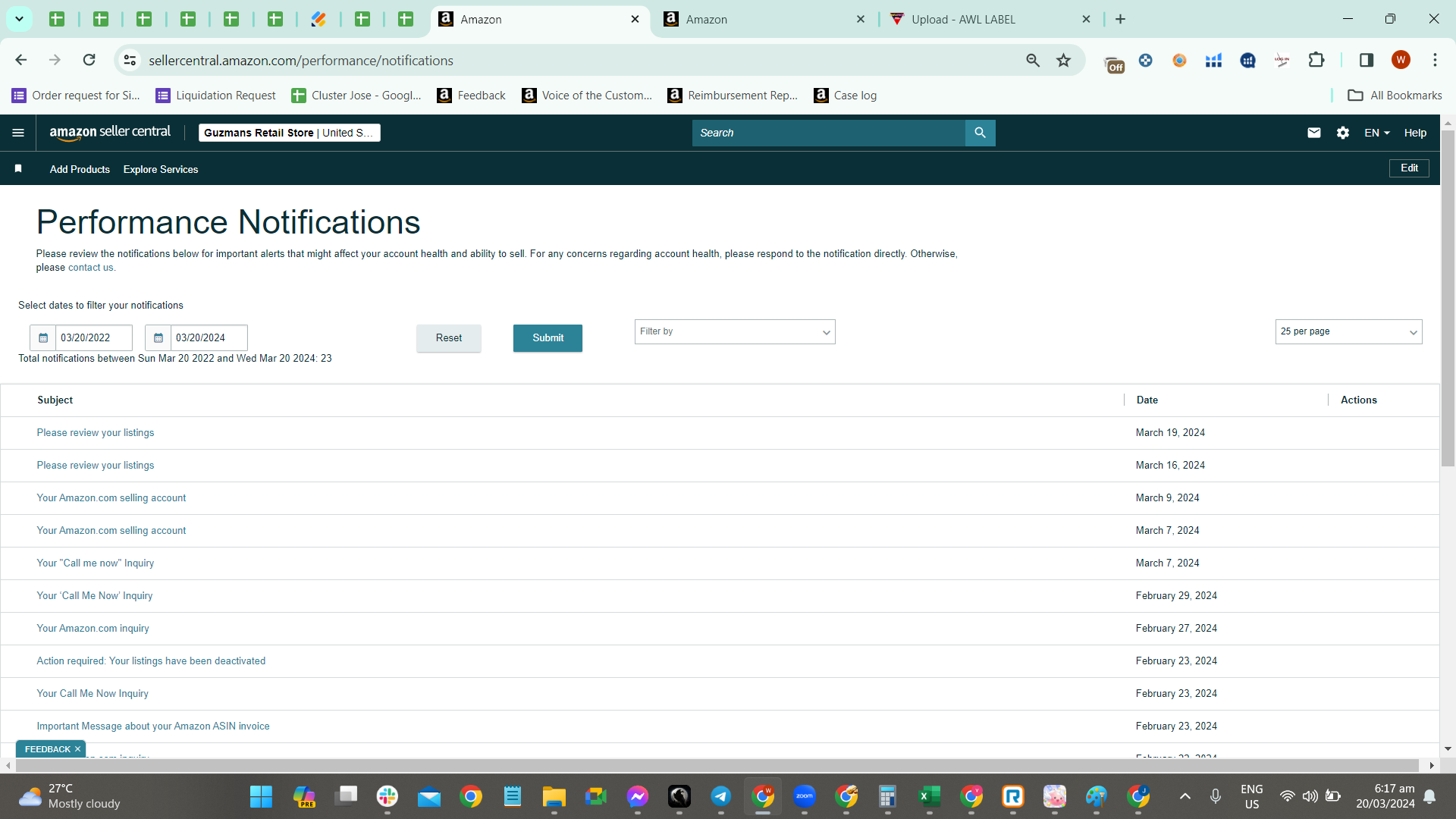The height and width of the screenshot is (819, 1456).
Task: Open the Chrome three-dot menu
Action: 1435,60
